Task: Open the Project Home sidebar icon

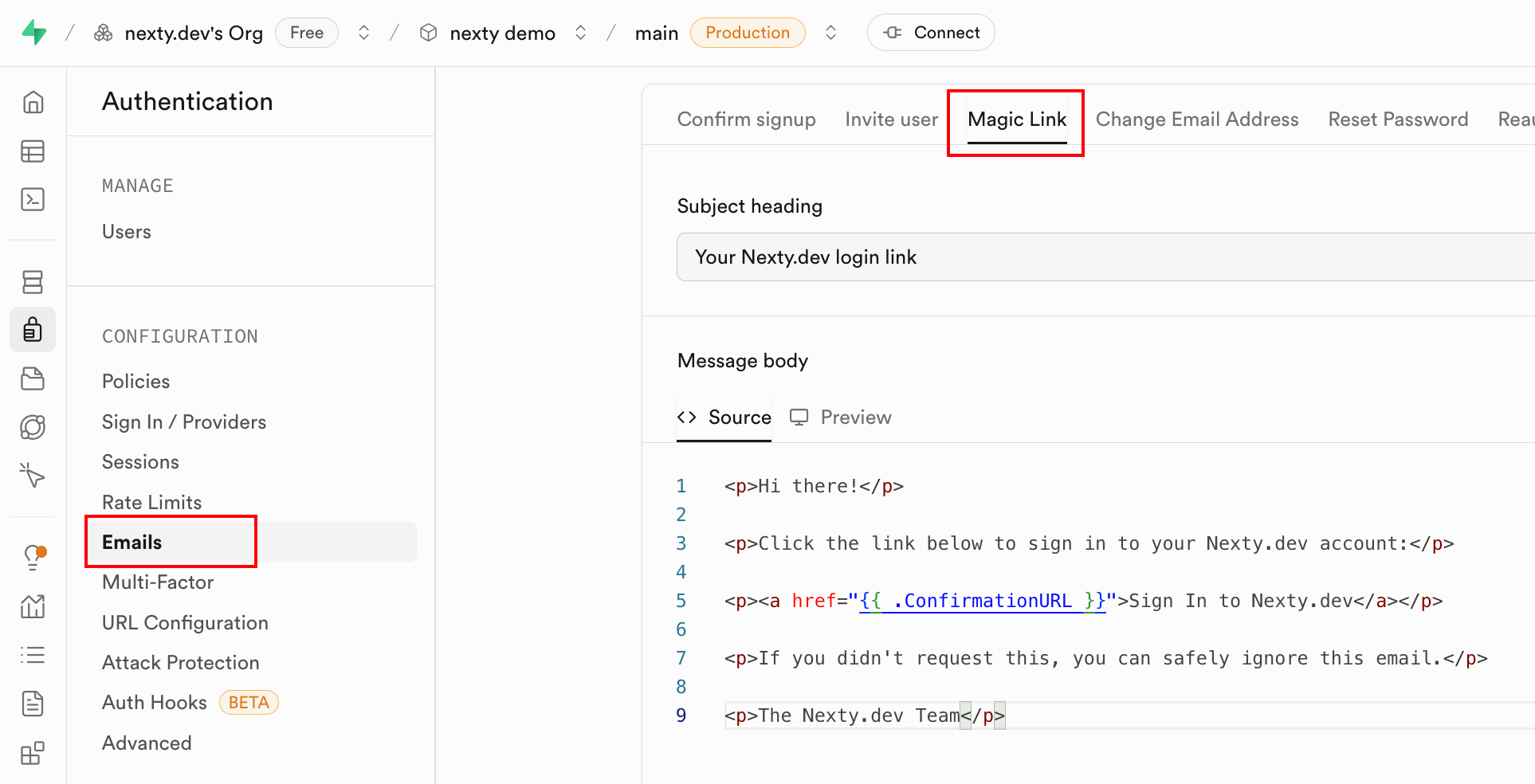Action: point(33,102)
